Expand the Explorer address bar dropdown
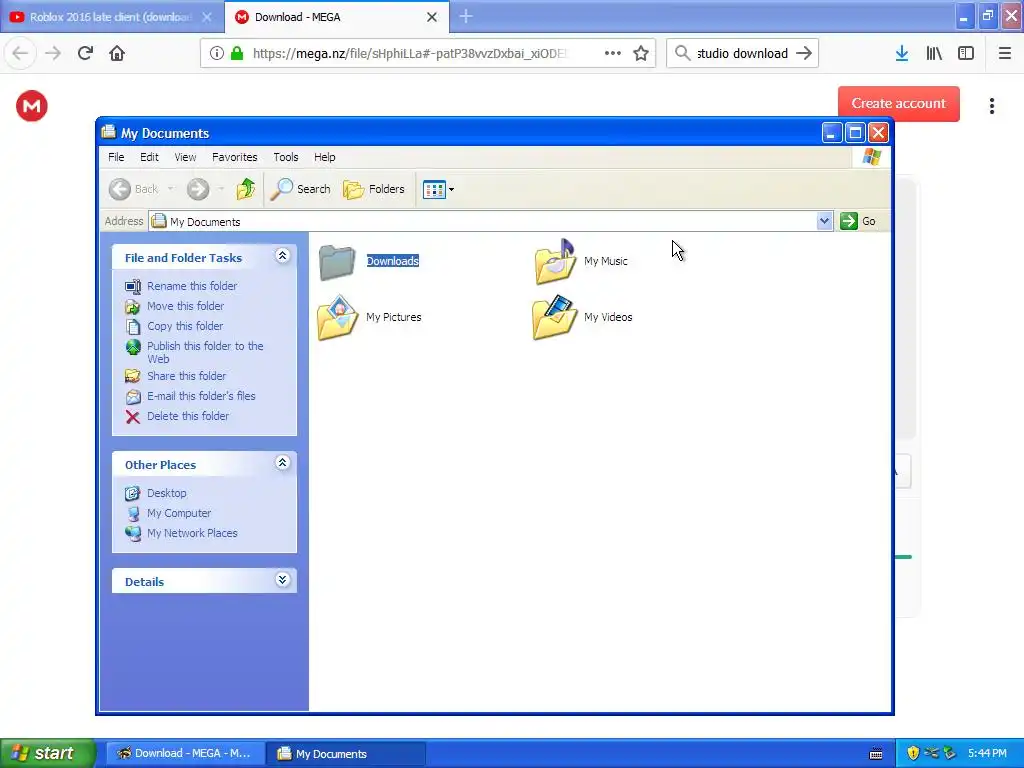 (824, 221)
